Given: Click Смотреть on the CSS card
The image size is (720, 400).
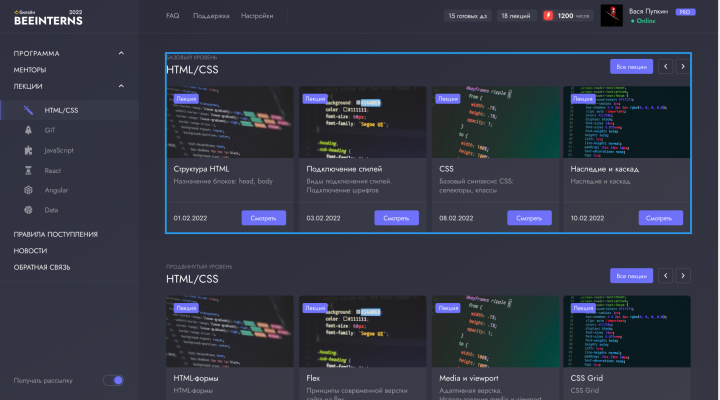Looking at the screenshot, I should [529, 218].
